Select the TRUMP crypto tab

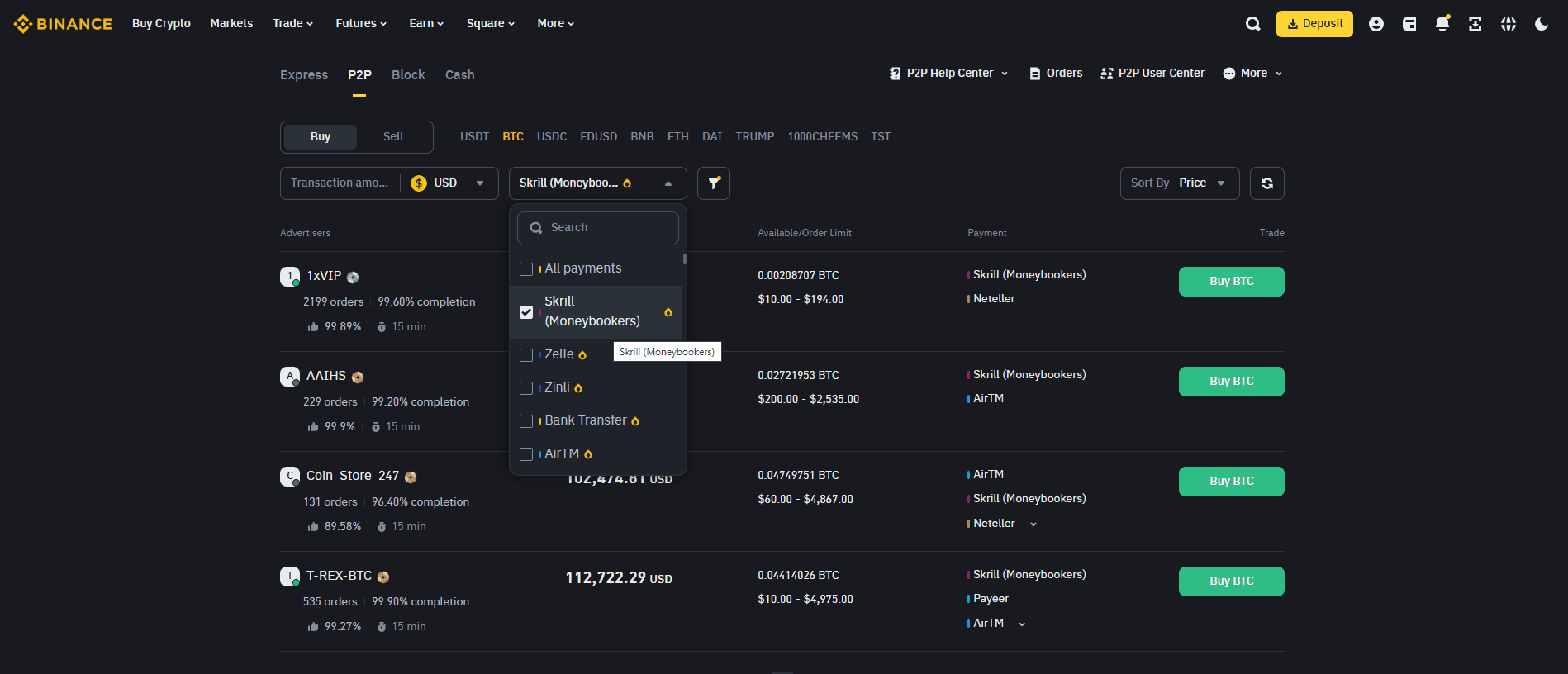coord(755,137)
